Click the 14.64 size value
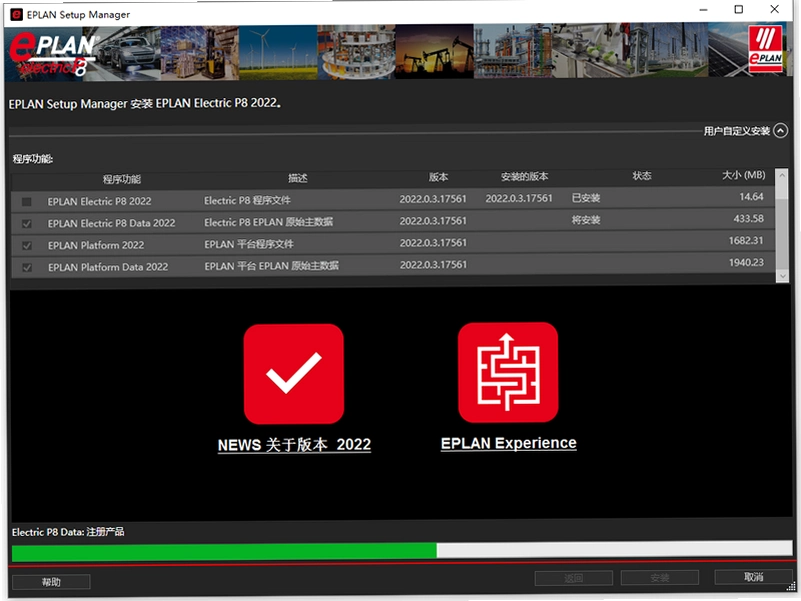Image resolution: width=801 pixels, height=601 pixels. point(751,197)
